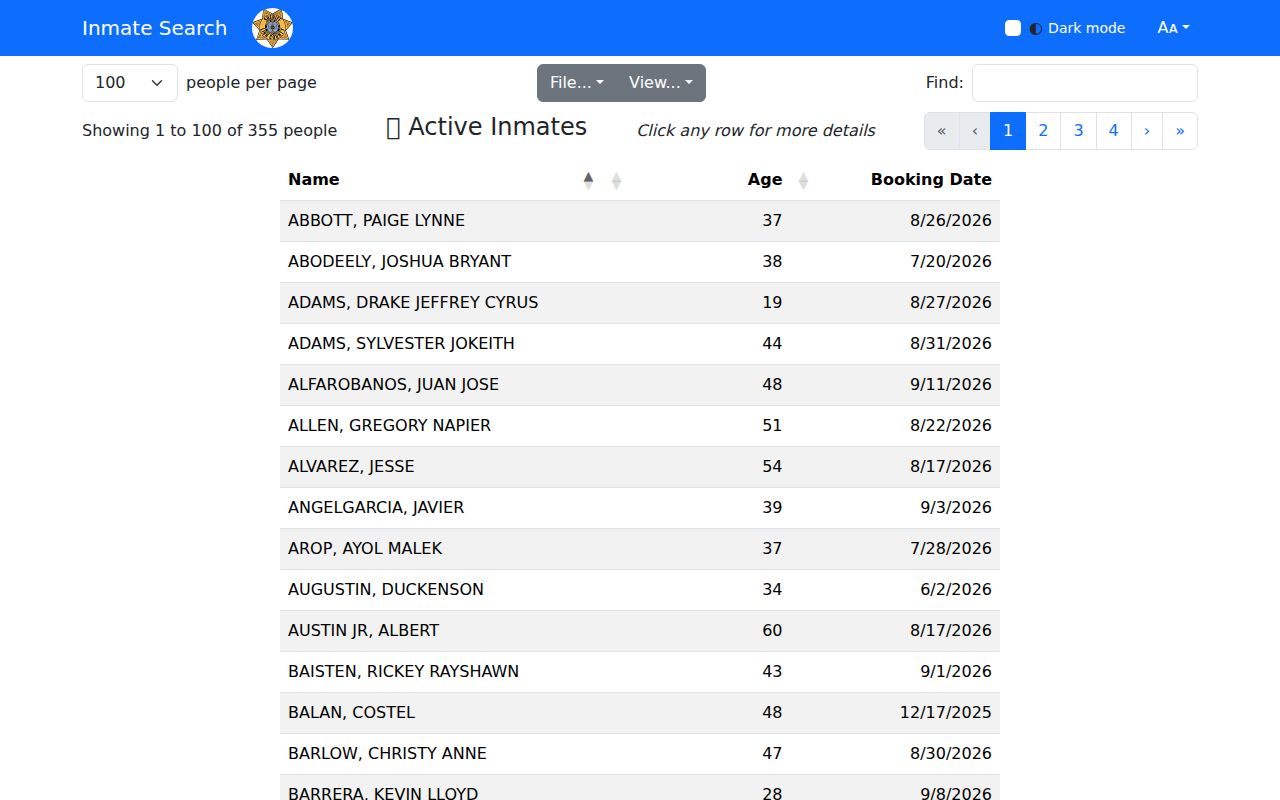Open the people per page selector
Screen dimensions: 1280x800
tap(130, 83)
